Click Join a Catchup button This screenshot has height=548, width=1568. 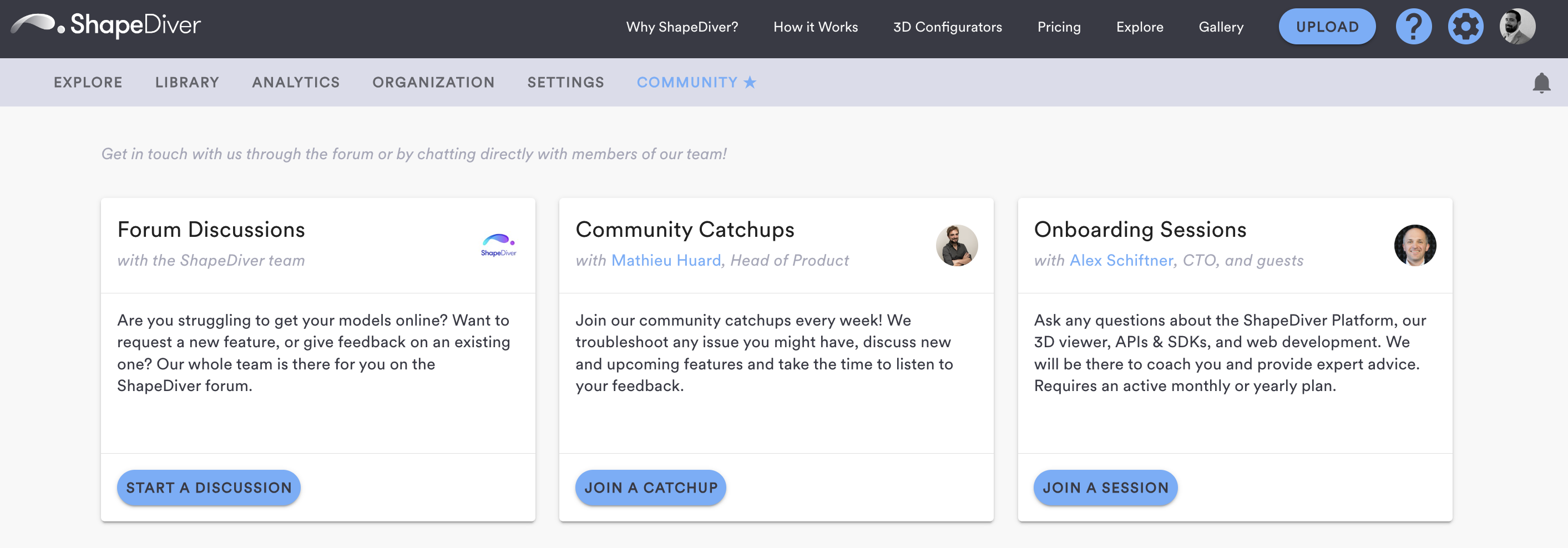pos(651,488)
